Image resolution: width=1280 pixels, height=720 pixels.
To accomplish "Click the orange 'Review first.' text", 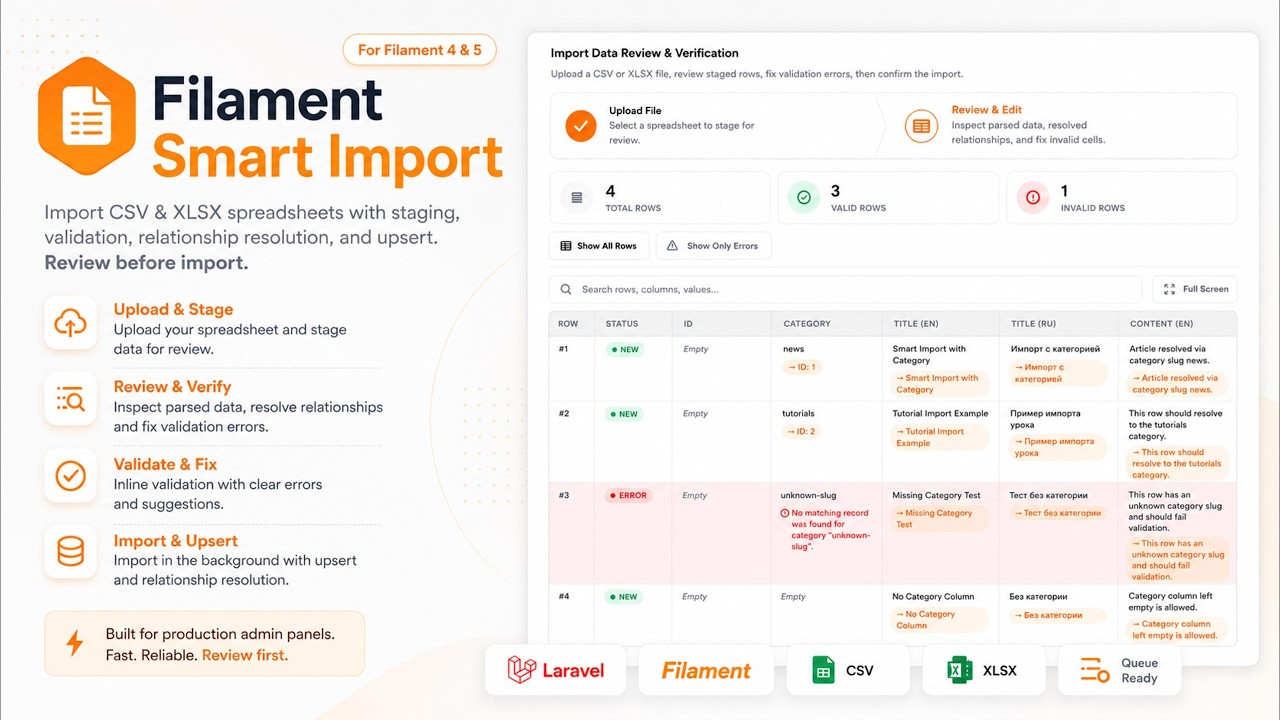I will (245, 656).
